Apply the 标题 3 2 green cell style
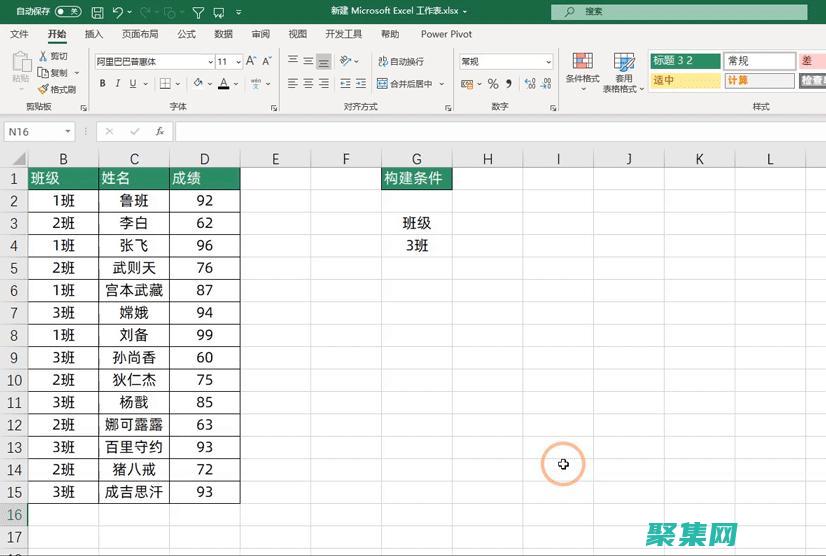Viewport: 826px width, 556px height. click(685, 61)
